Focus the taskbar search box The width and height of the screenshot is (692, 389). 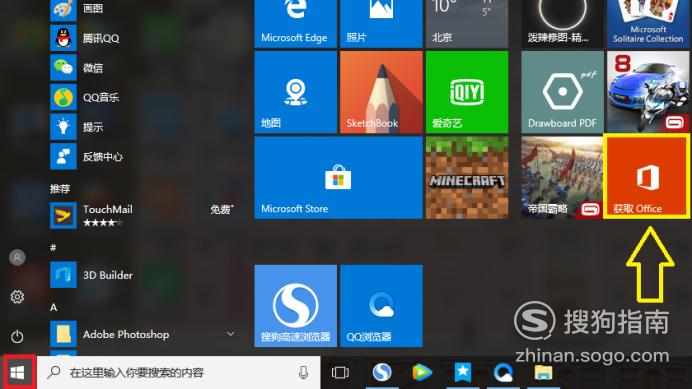point(178,373)
